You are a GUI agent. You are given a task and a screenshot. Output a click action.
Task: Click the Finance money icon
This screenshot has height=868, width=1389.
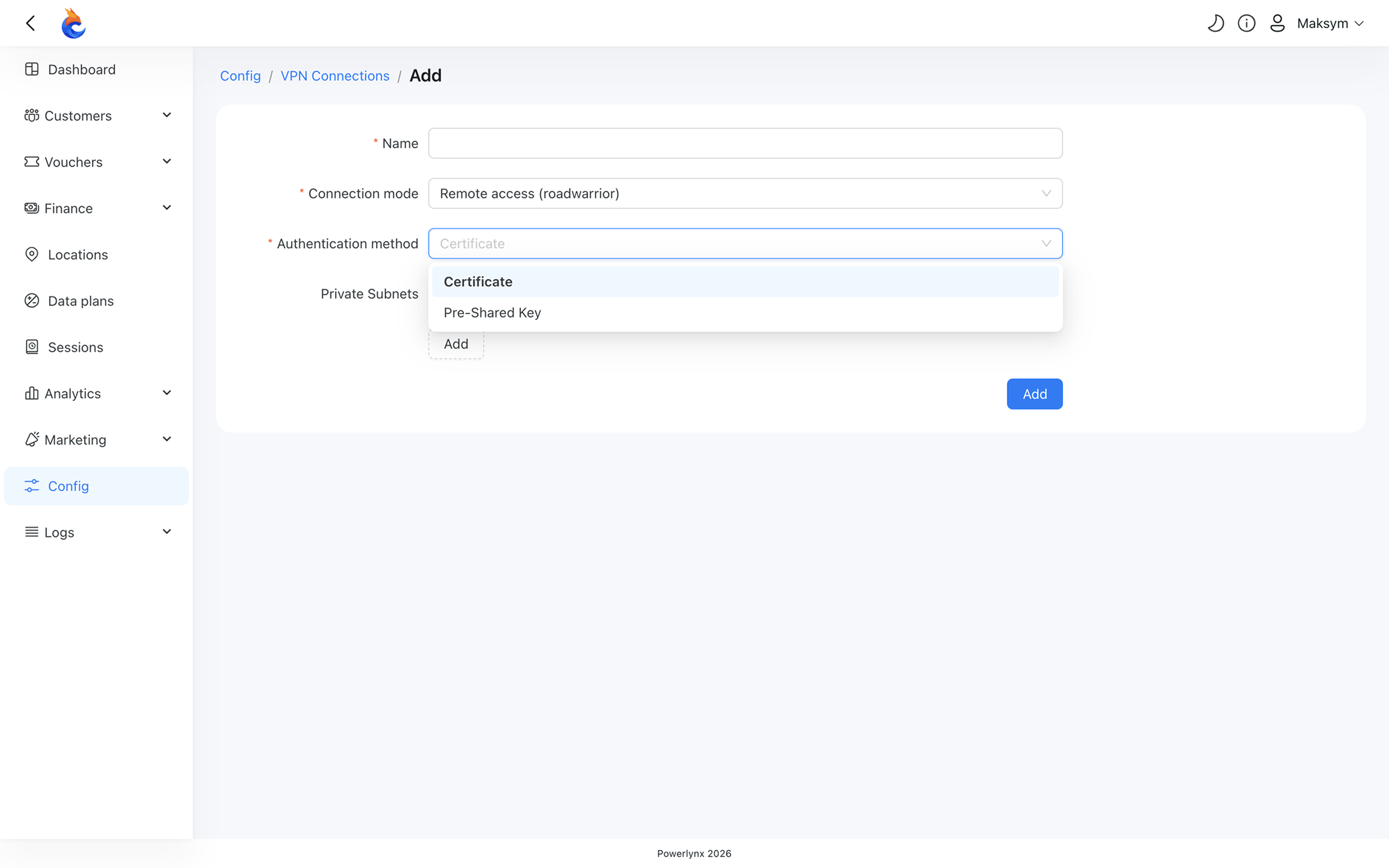pyautogui.click(x=32, y=208)
